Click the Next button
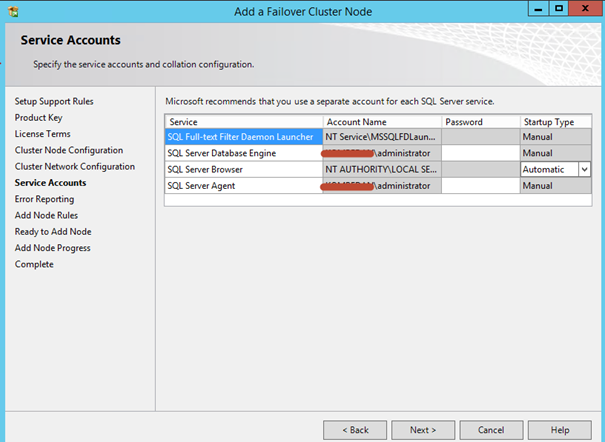The height and width of the screenshot is (442, 605). [x=423, y=430]
